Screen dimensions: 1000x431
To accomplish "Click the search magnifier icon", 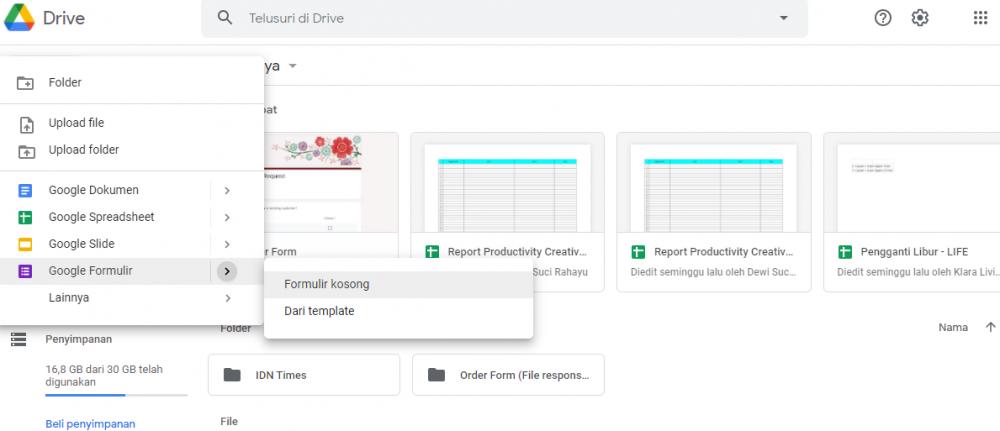I will click(224, 17).
